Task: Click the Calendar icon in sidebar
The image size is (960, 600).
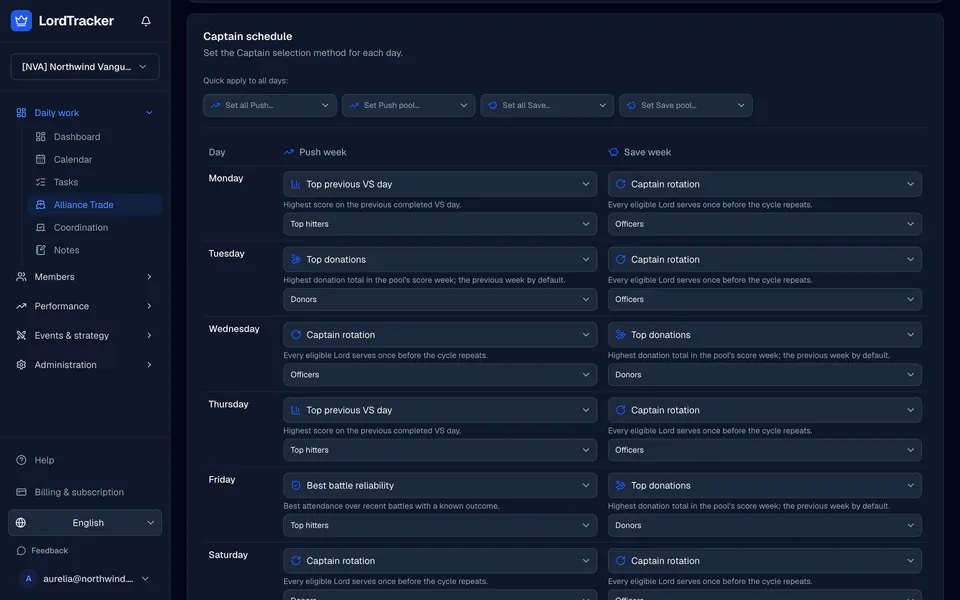Action: tap(40, 159)
